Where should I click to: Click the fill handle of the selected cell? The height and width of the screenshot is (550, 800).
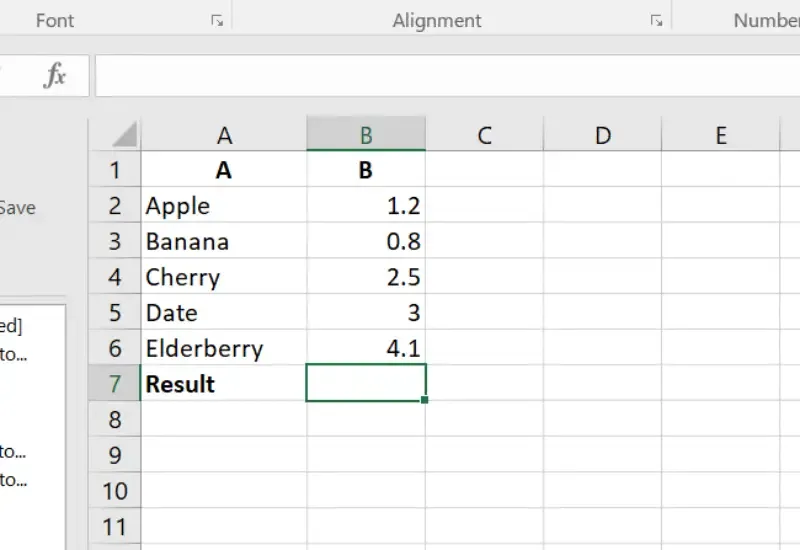pyautogui.click(x=426, y=400)
